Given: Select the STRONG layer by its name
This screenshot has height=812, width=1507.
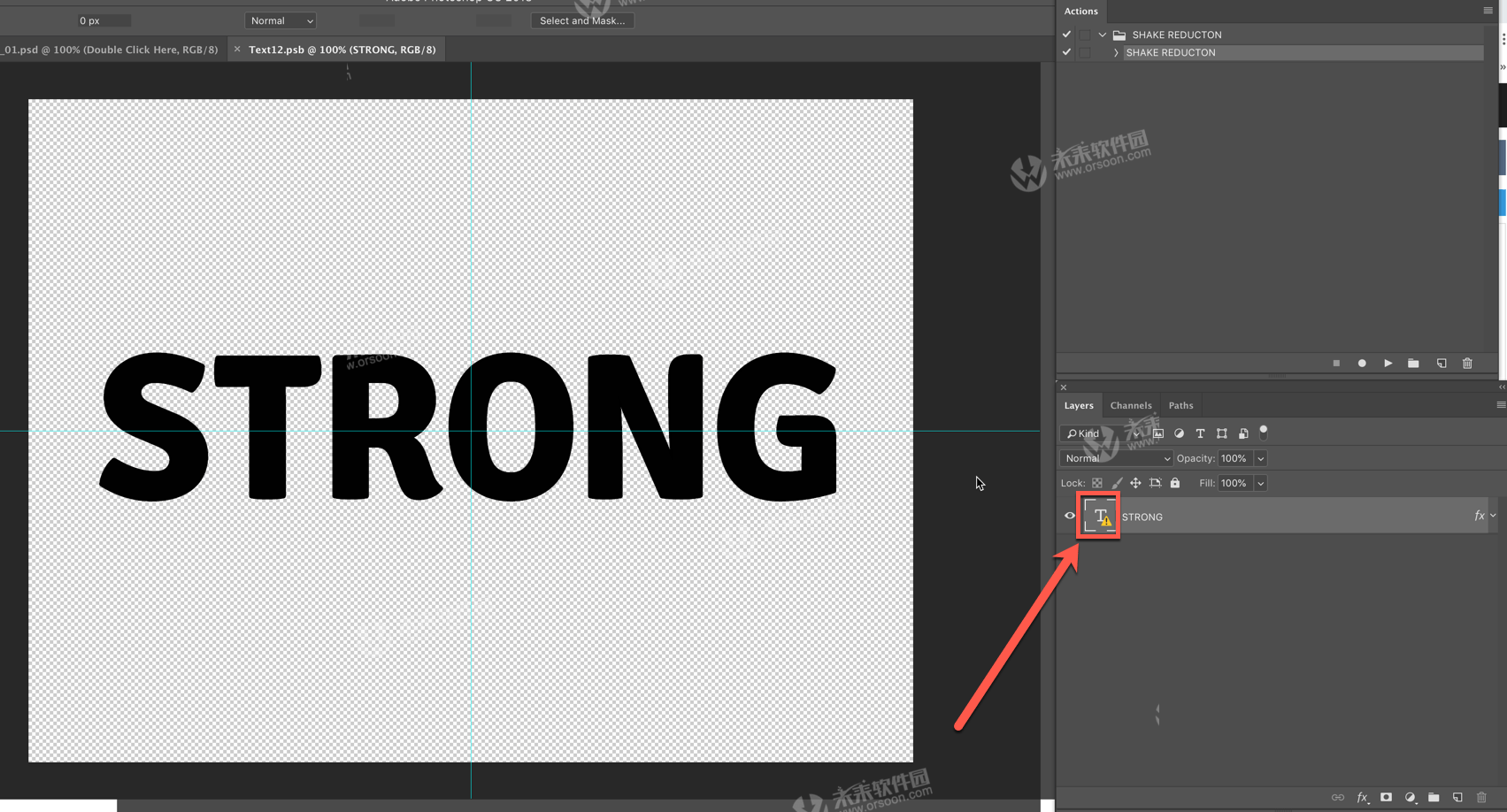Looking at the screenshot, I should (x=1142, y=517).
